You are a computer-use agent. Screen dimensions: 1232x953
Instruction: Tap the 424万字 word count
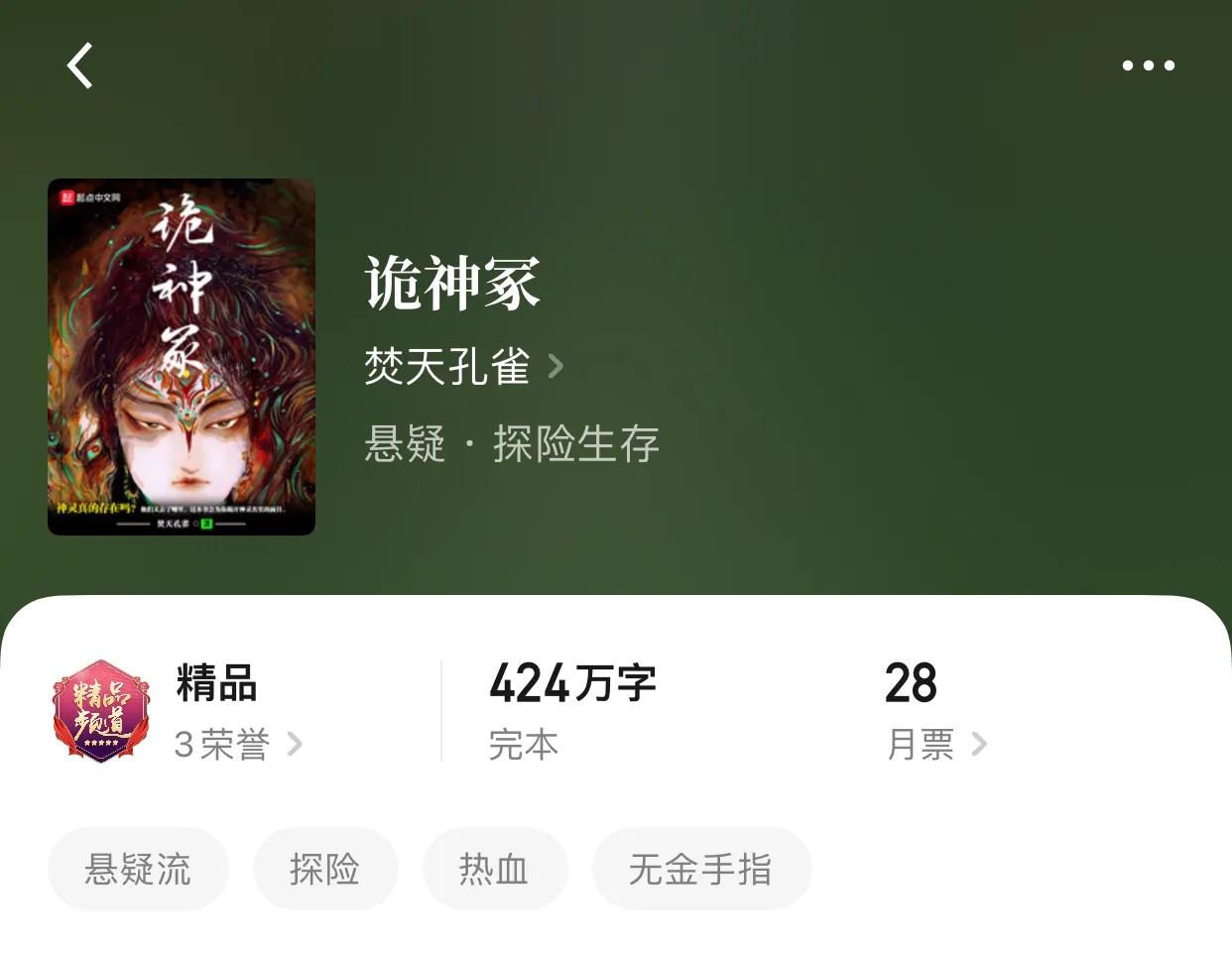point(572,683)
